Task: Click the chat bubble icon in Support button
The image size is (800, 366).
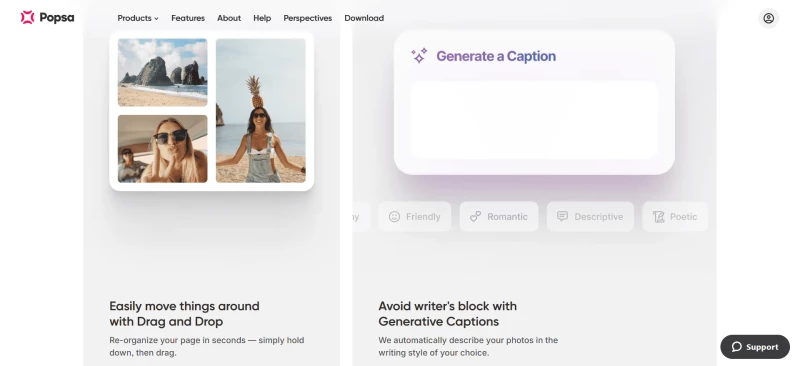Action: coord(737,347)
